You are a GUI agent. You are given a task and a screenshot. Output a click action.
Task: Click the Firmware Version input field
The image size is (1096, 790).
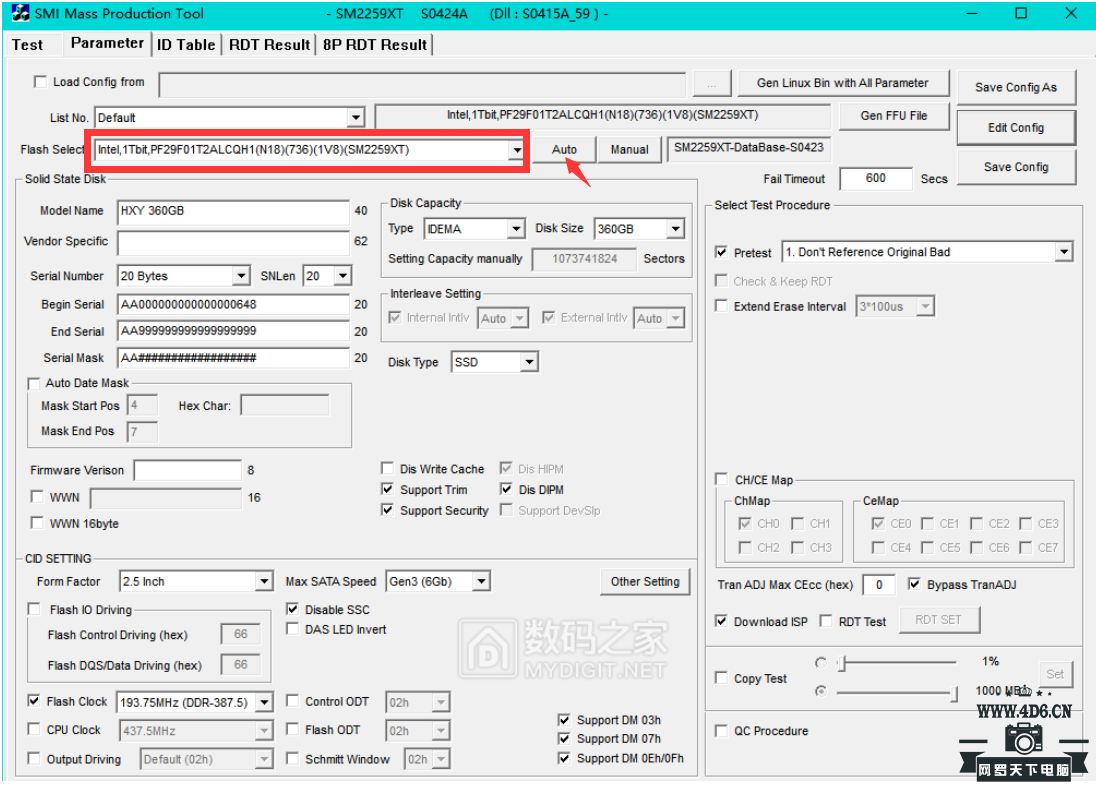187,471
